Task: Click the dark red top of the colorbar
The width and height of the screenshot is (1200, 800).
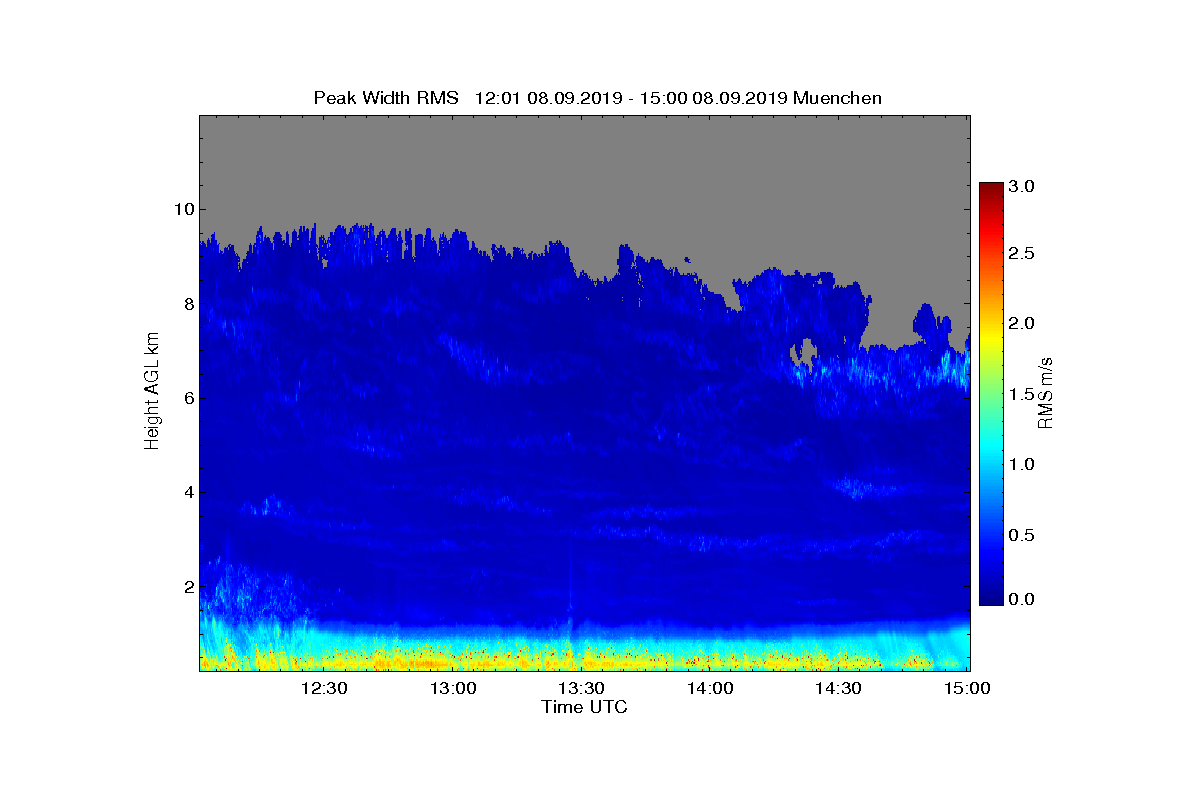Action: [x=991, y=188]
